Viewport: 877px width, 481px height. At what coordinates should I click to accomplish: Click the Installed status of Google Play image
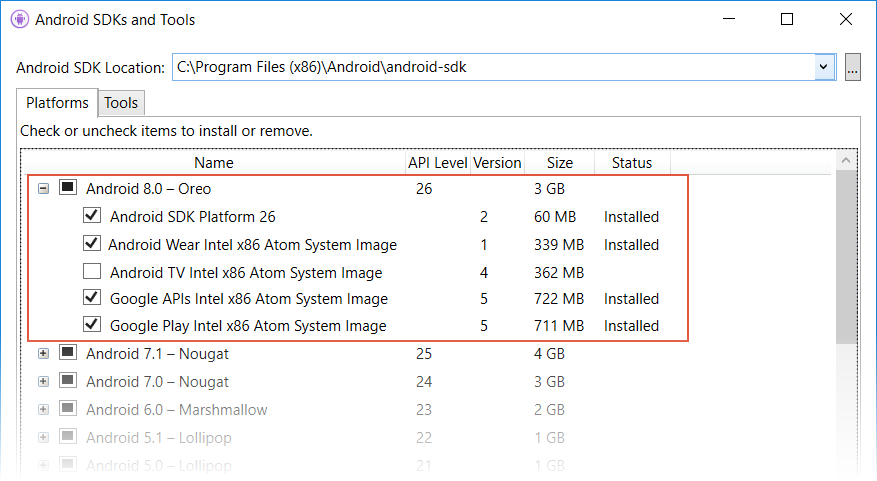631,326
